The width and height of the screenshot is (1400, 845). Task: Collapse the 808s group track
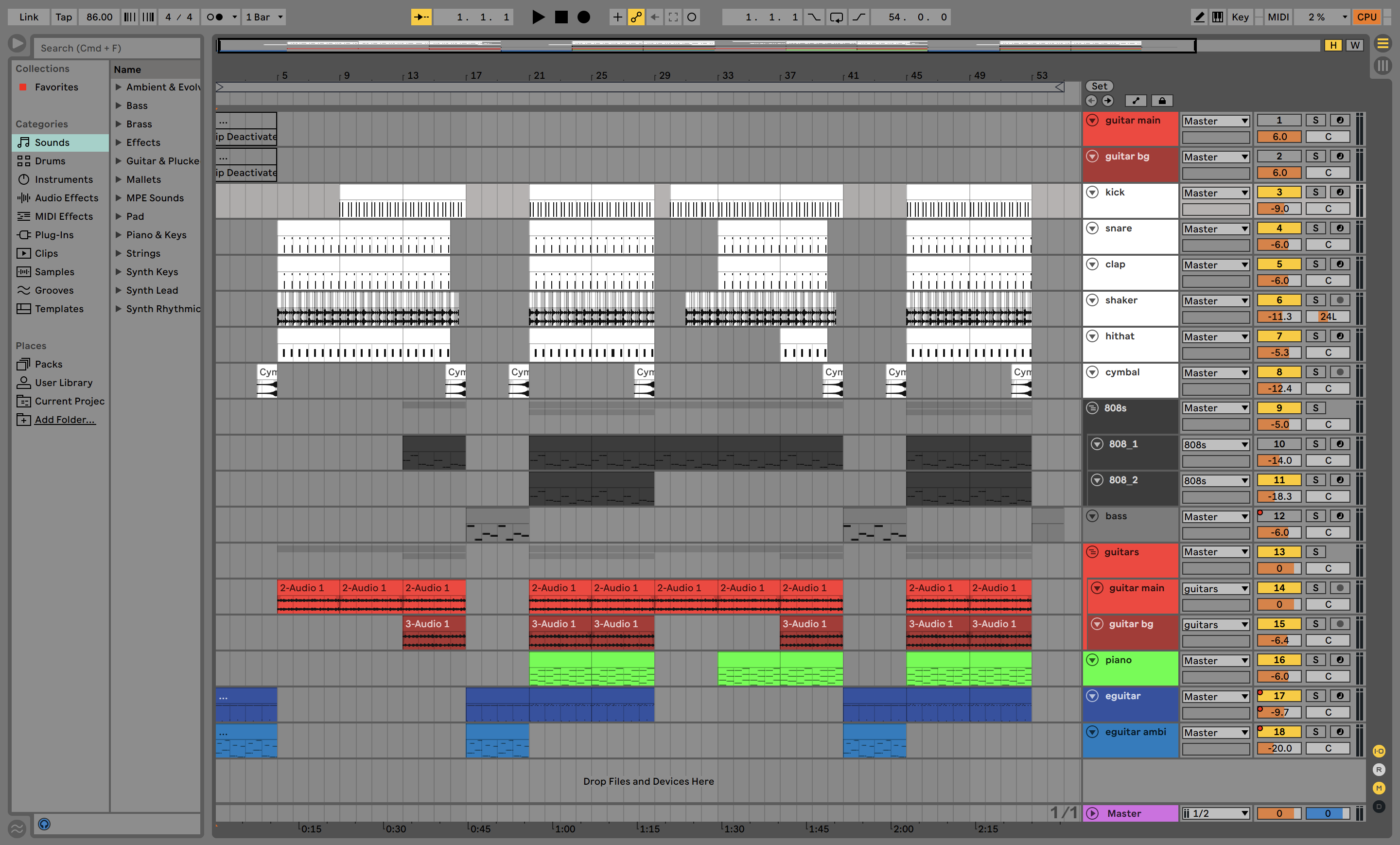(x=1092, y=408)
